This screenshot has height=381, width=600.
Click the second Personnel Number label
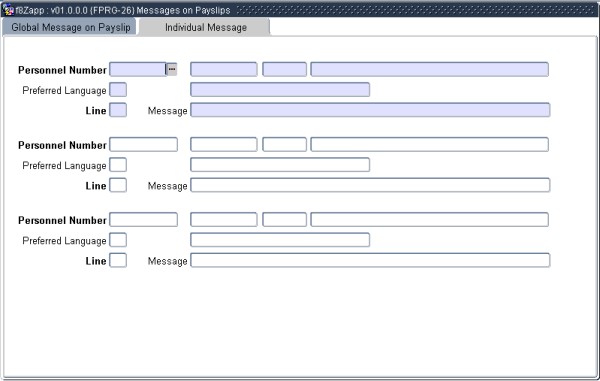(62, 145)
